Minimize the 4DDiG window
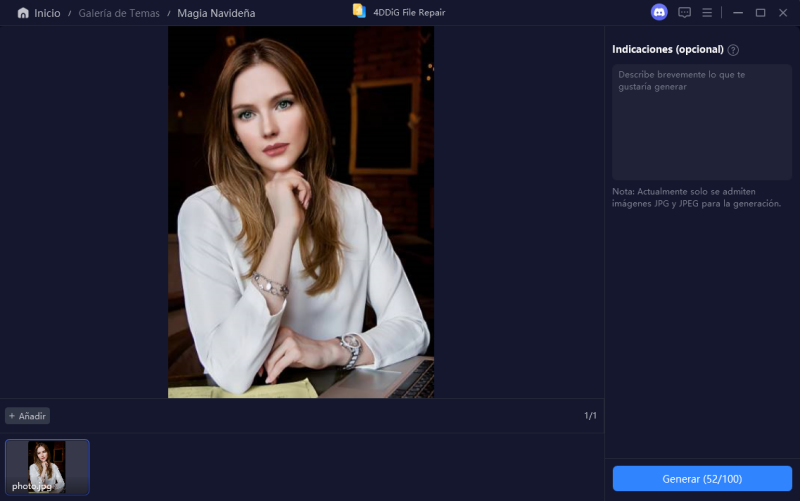 coord(738,13)
